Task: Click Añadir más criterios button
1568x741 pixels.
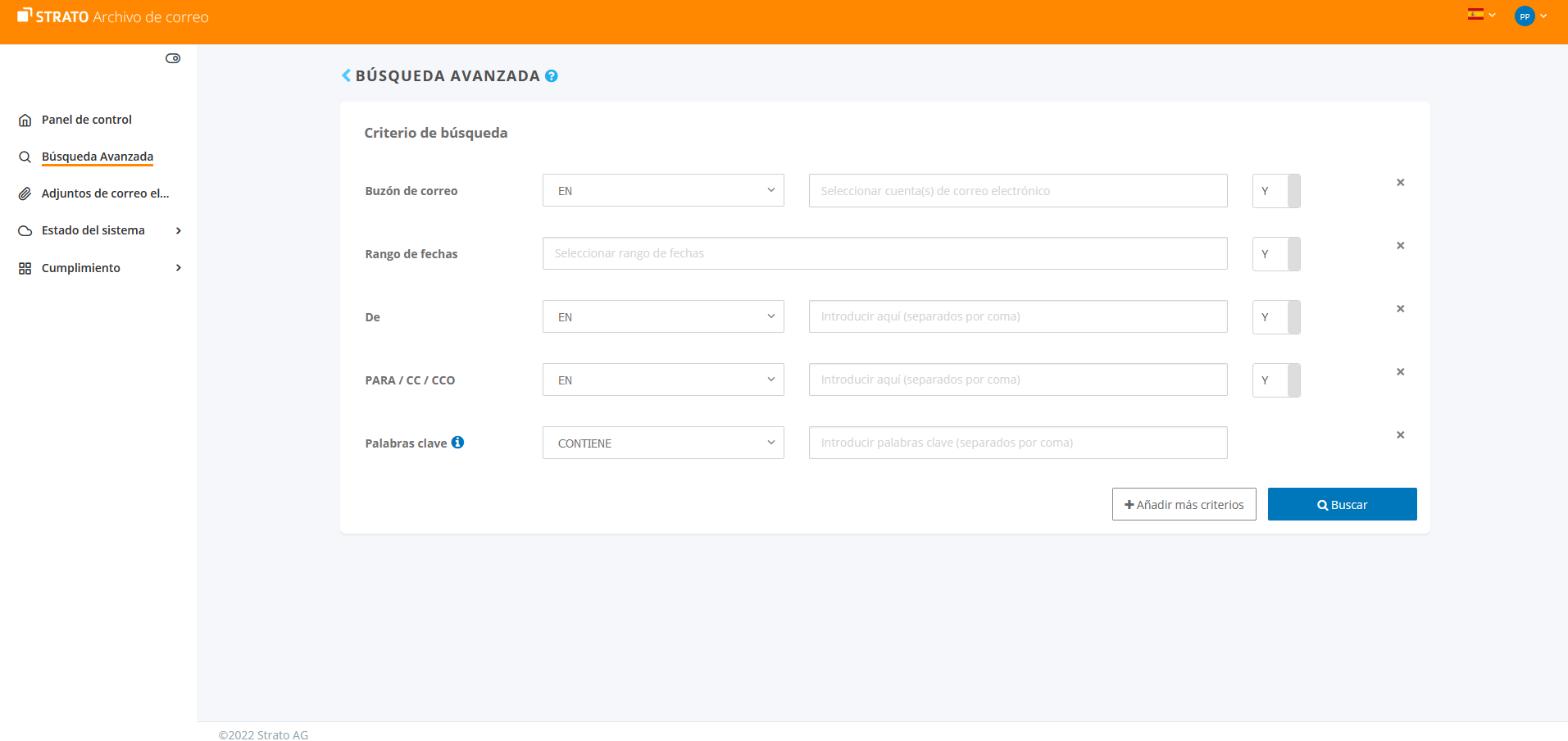Action: pos(1184,504)
